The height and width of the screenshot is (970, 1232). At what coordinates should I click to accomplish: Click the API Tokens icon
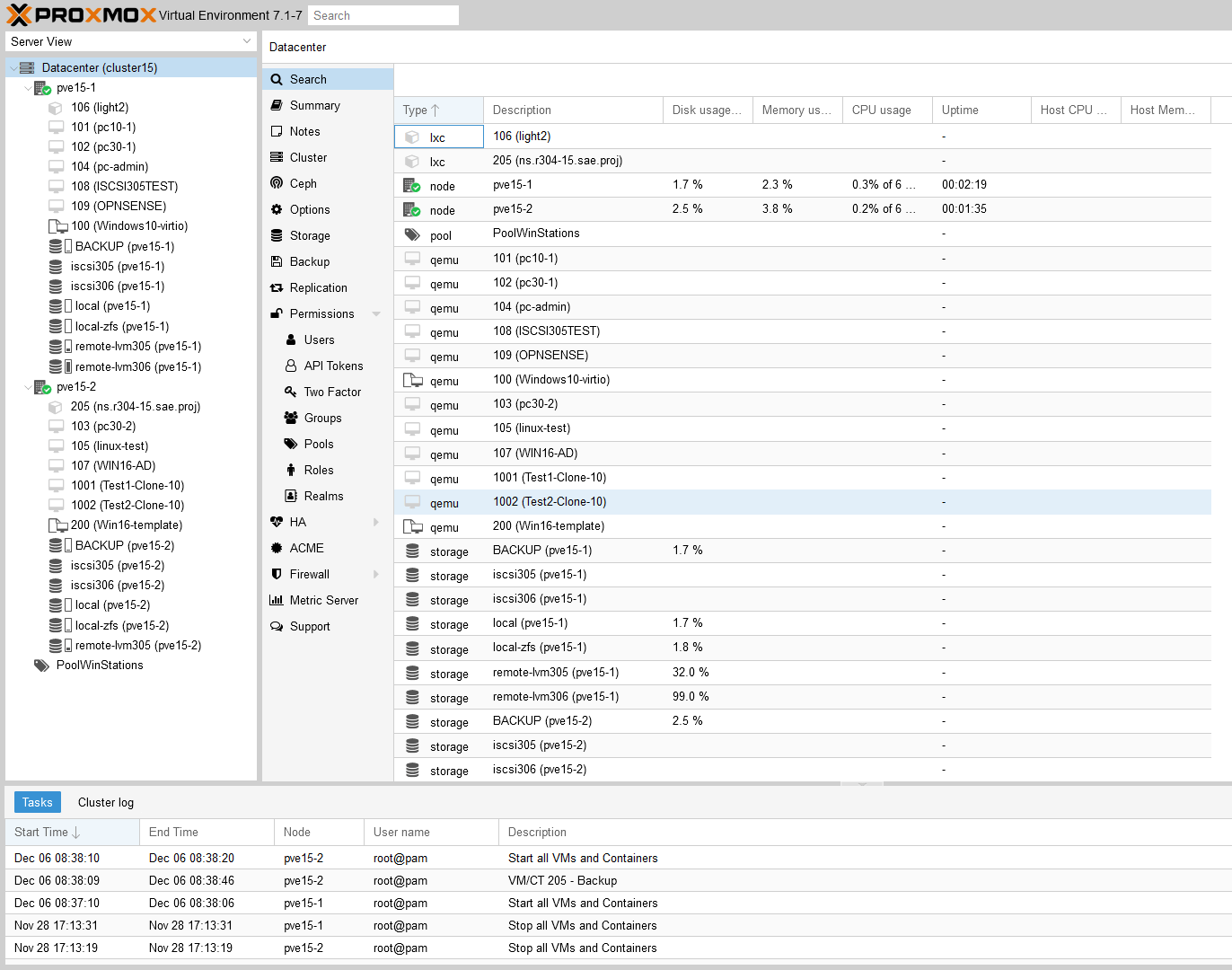coord(291,366)
